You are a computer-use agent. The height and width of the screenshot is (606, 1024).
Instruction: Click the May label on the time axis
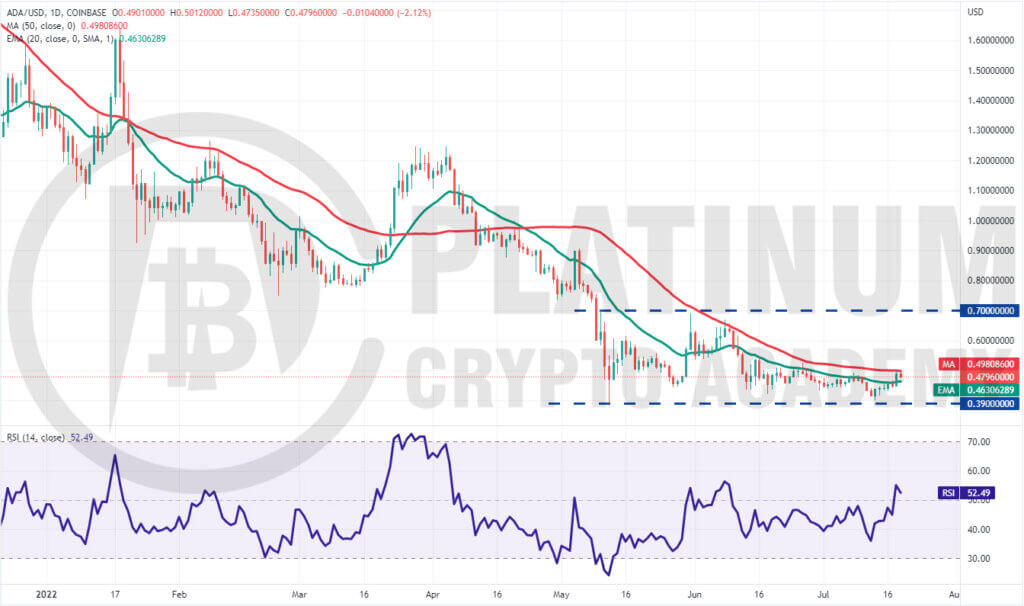[561, 595]
